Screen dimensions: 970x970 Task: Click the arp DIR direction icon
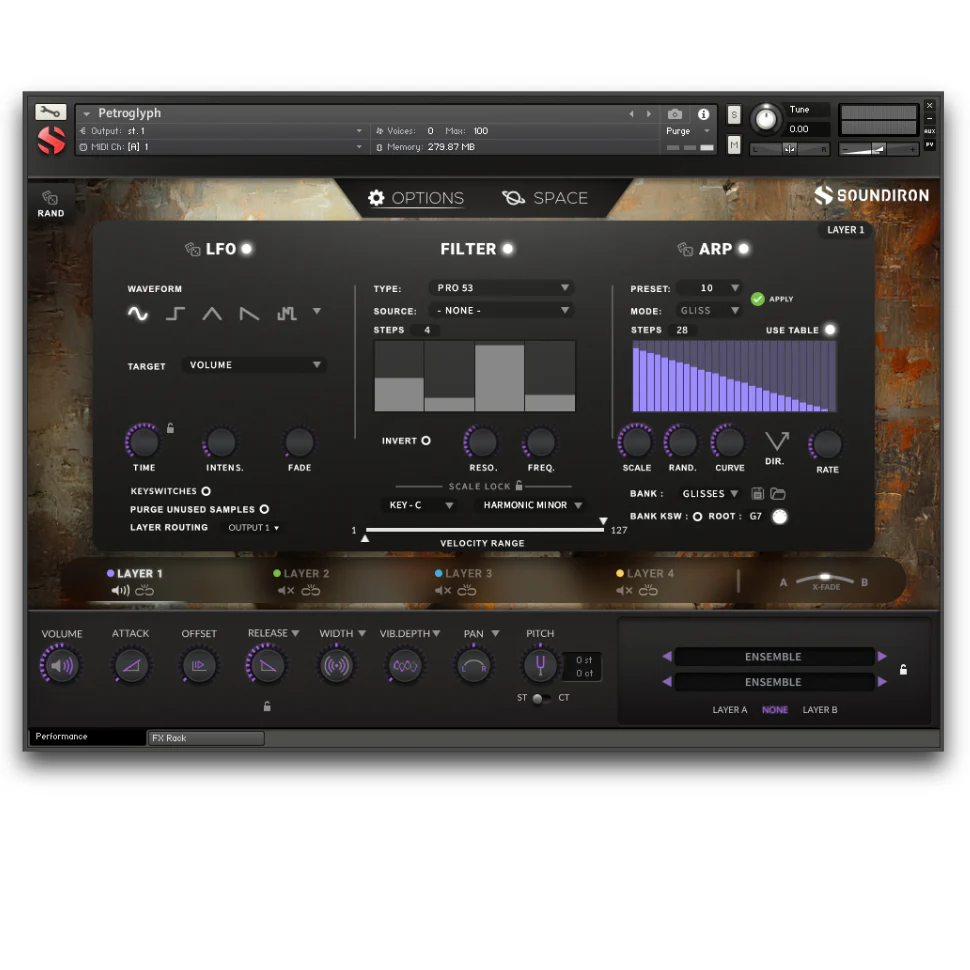777,442
